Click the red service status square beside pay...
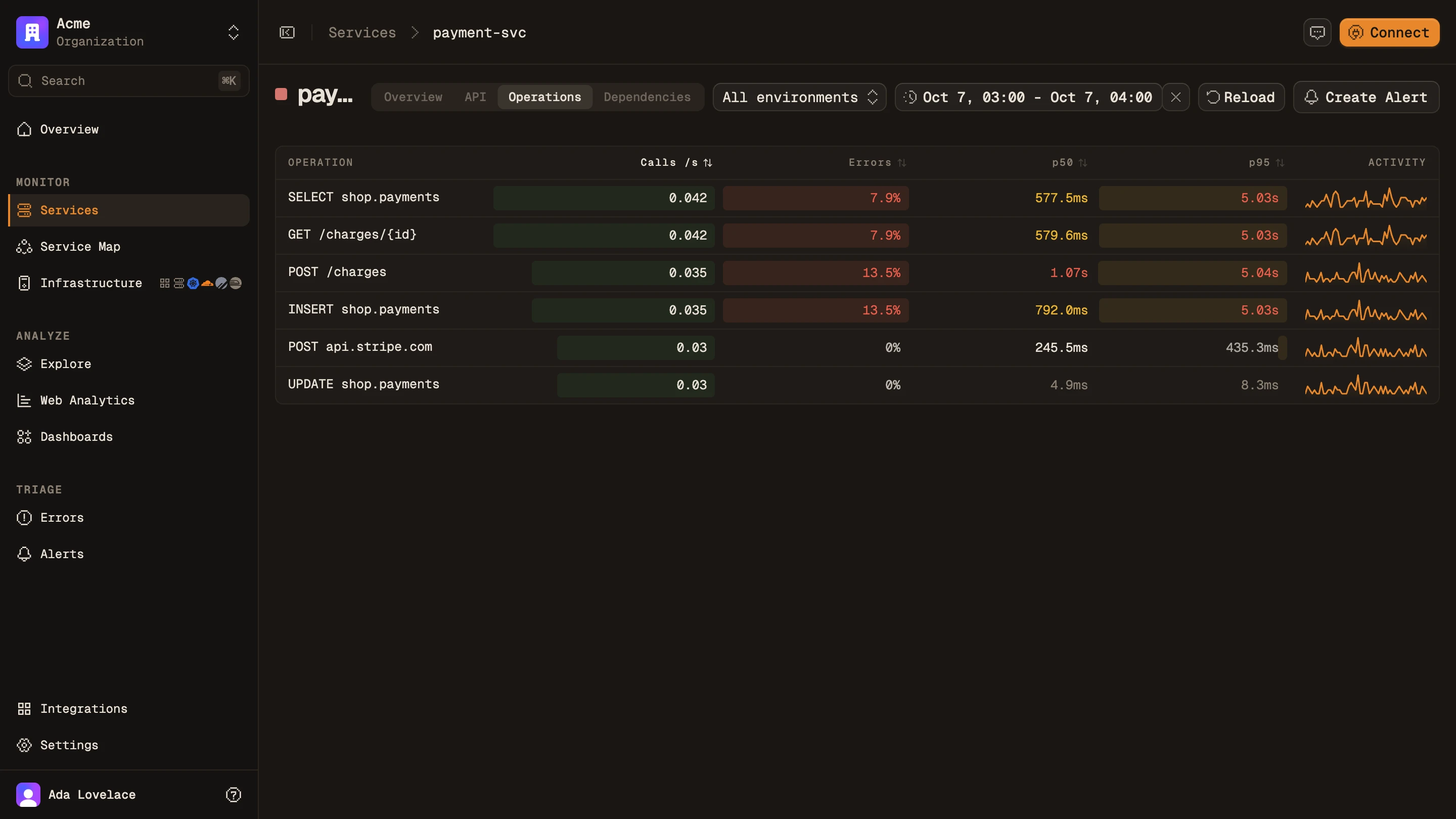1456x819 pixels. click(281, 95)
